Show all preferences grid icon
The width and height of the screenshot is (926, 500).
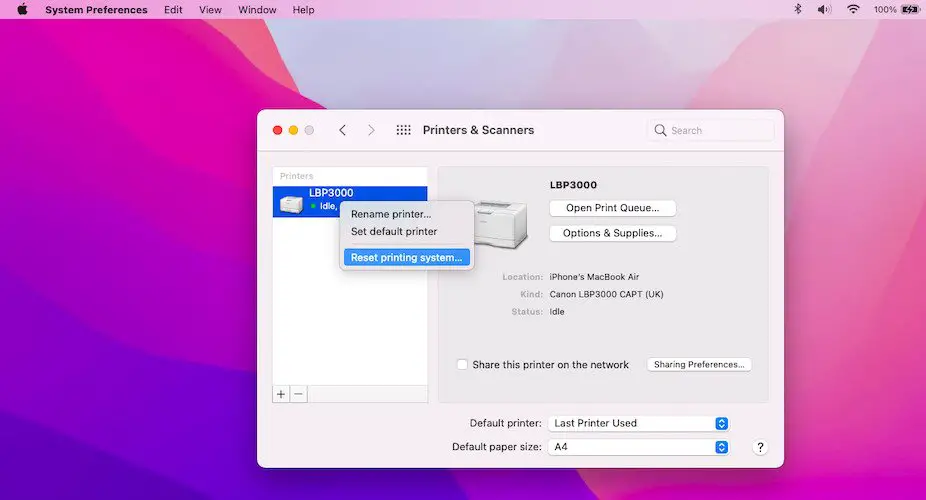point(404,130)
